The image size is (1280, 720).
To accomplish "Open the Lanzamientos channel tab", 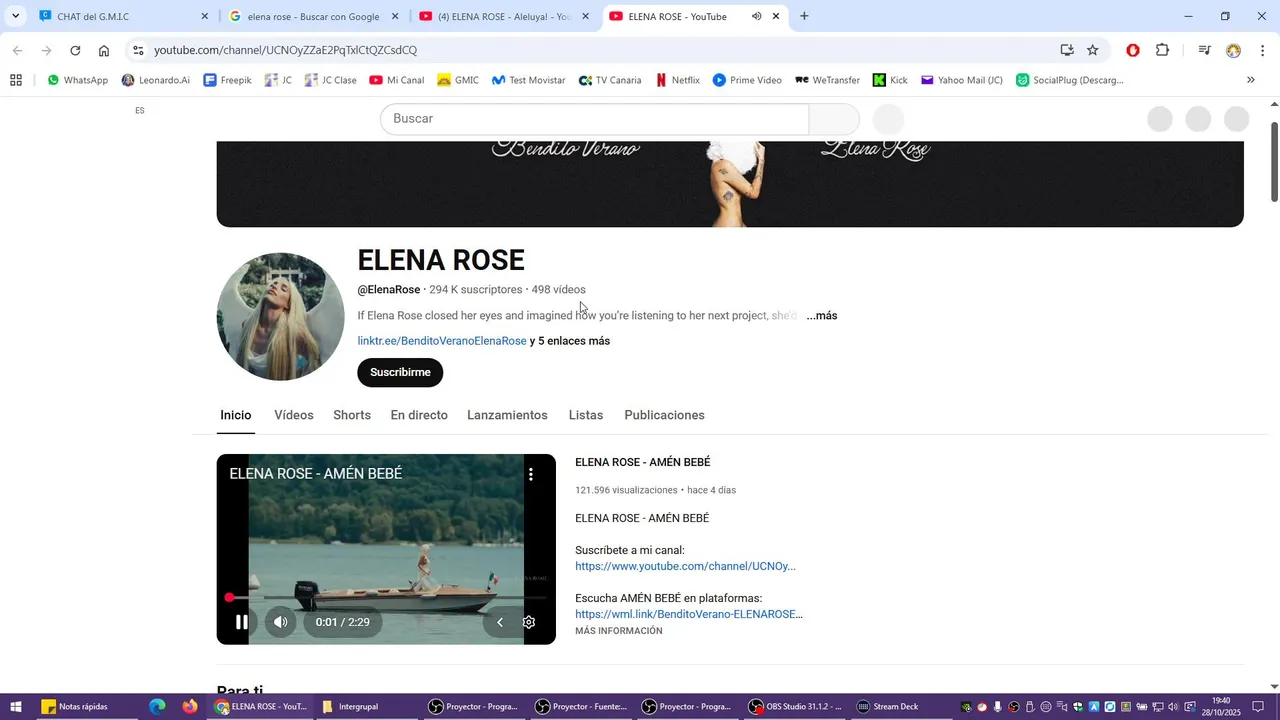I will click(507, 415).
